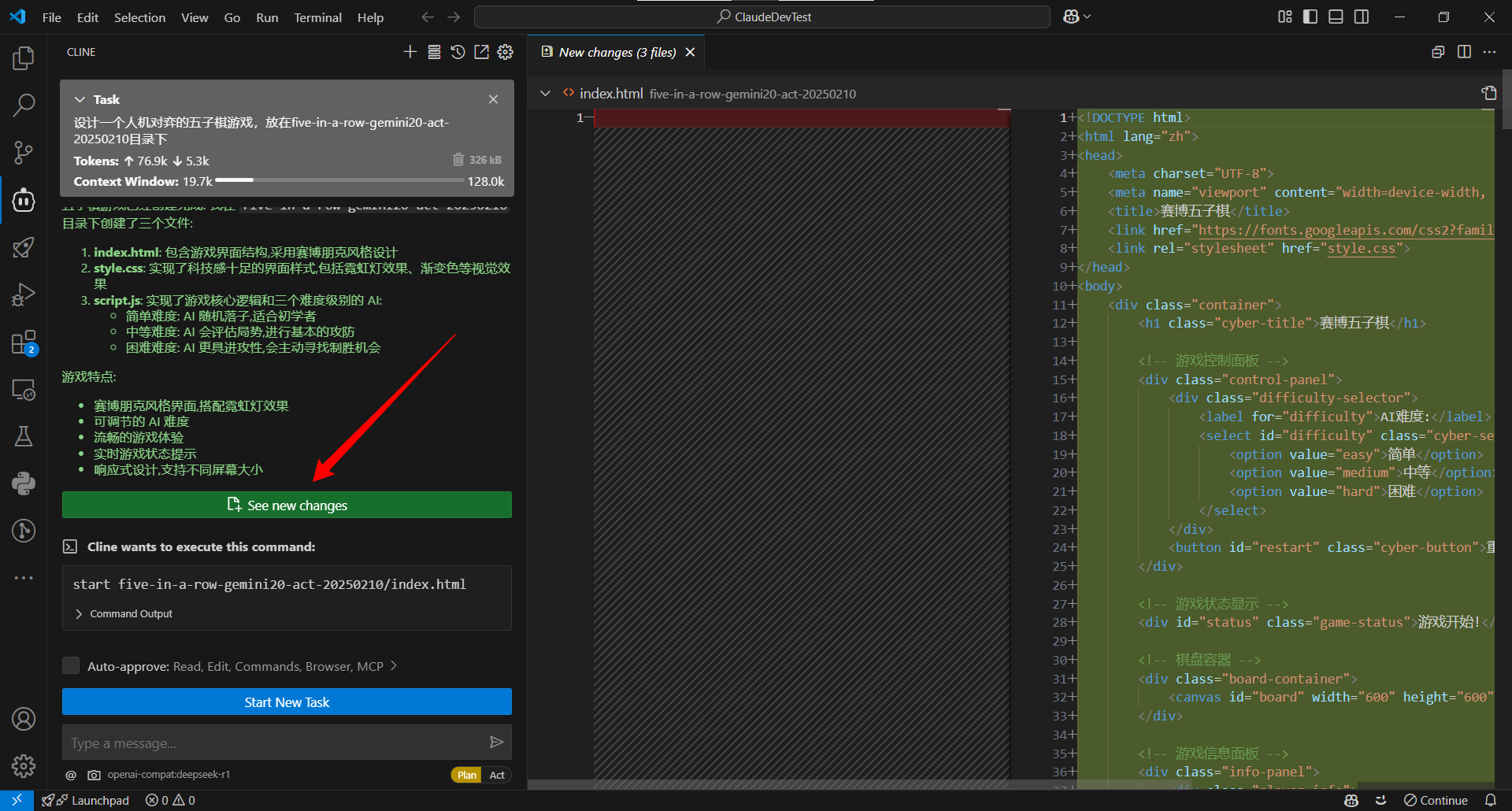
Task: Open the Cline robot sidebar icon
Action: pyautogui.click(x=24, y=200)
